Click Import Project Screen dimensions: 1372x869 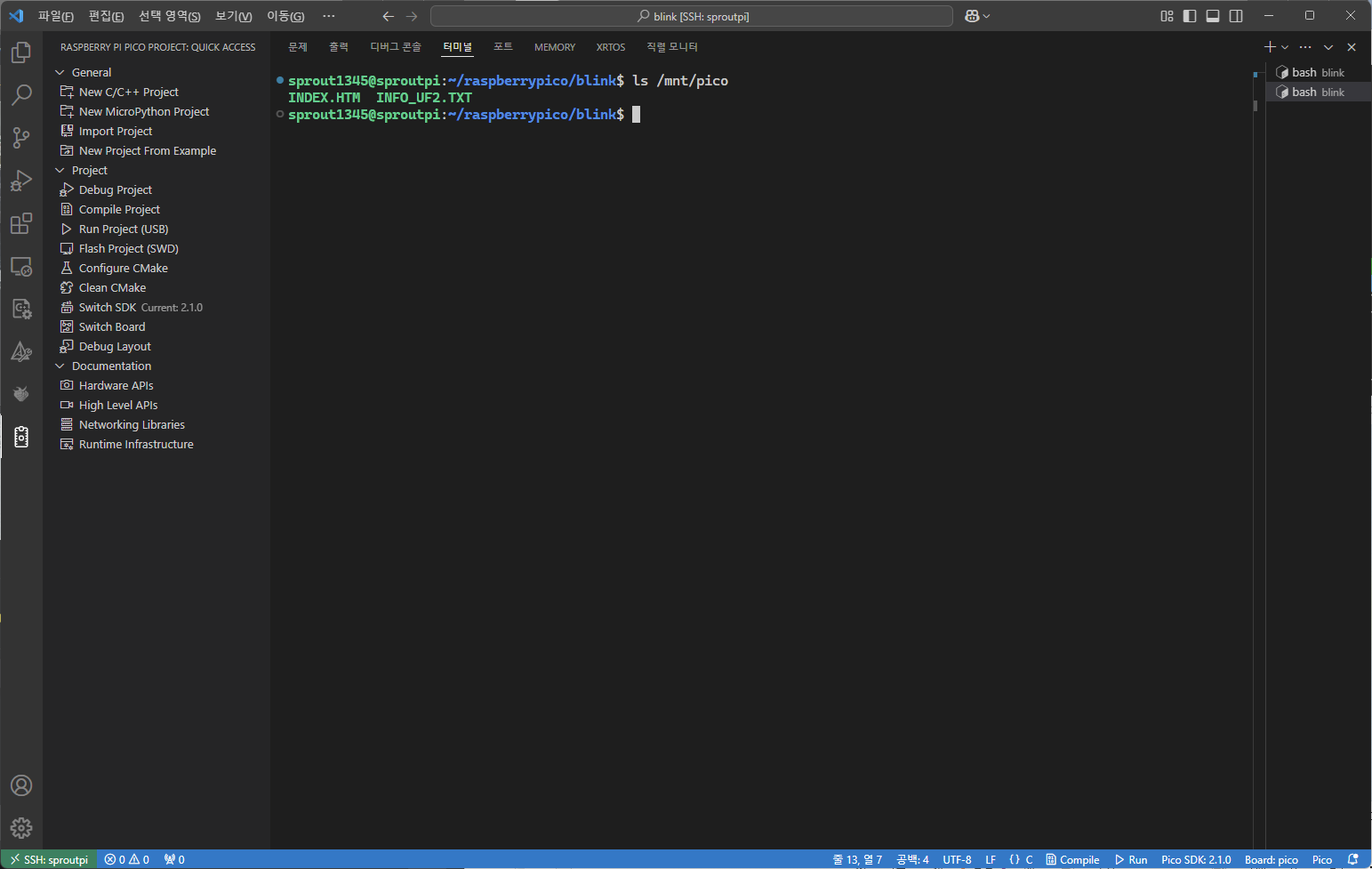116,131
